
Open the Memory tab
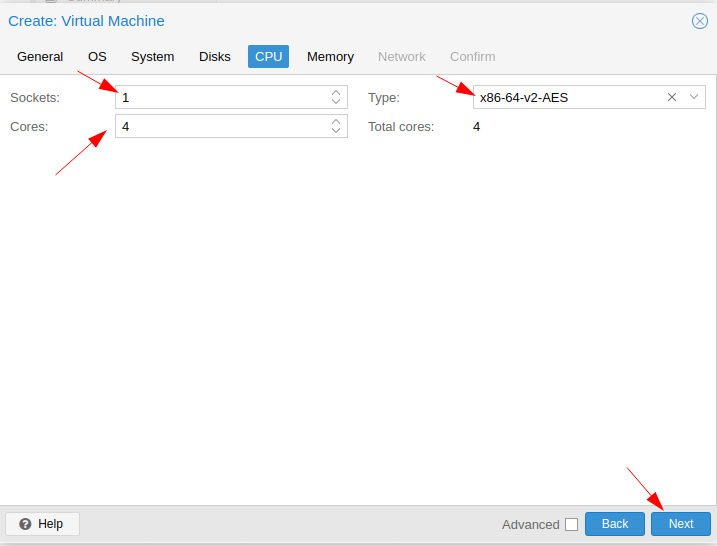(x=330, y=57)
